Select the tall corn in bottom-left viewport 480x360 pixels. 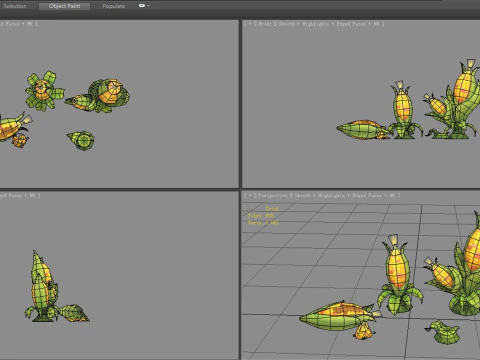(x=42, y=286)
